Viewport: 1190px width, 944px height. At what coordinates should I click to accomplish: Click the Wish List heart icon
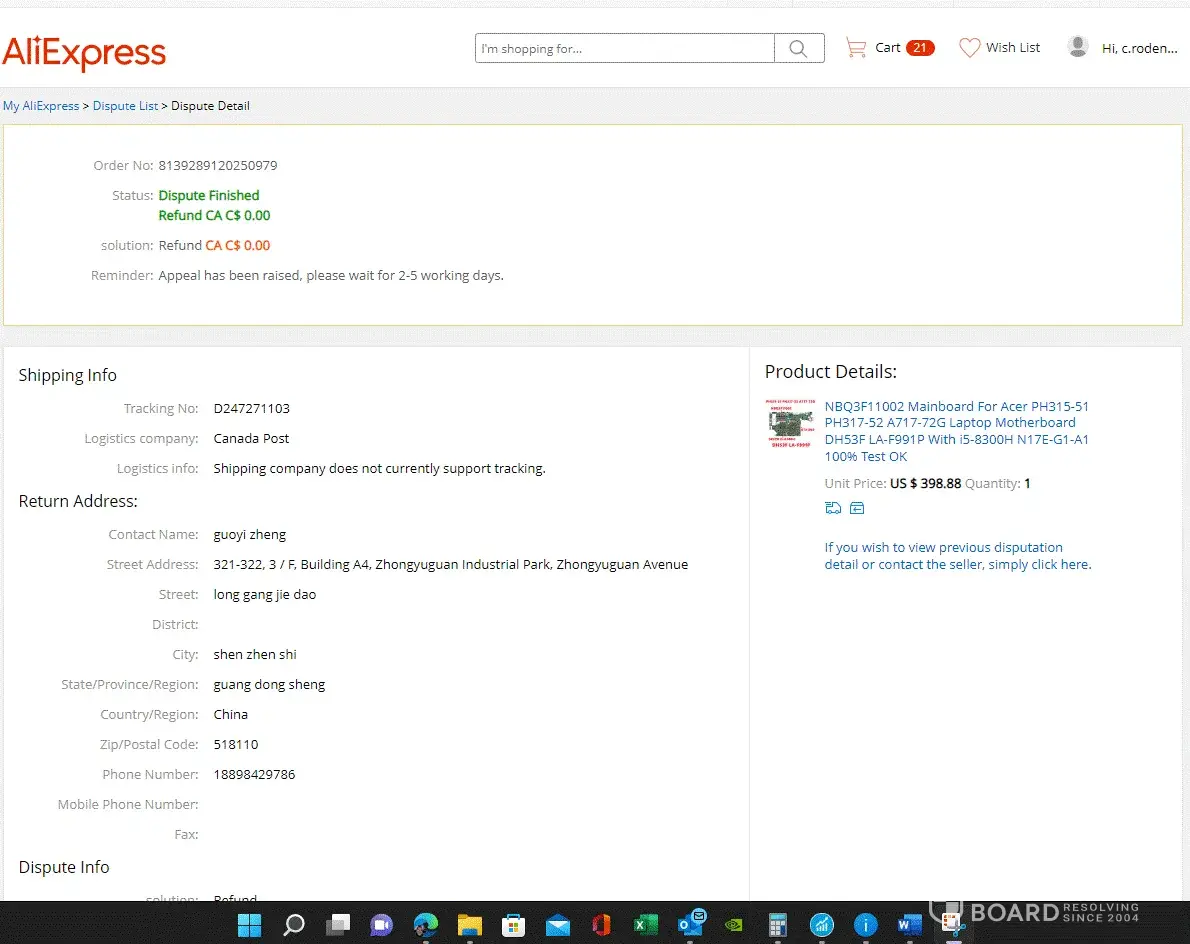coord(969,48)
